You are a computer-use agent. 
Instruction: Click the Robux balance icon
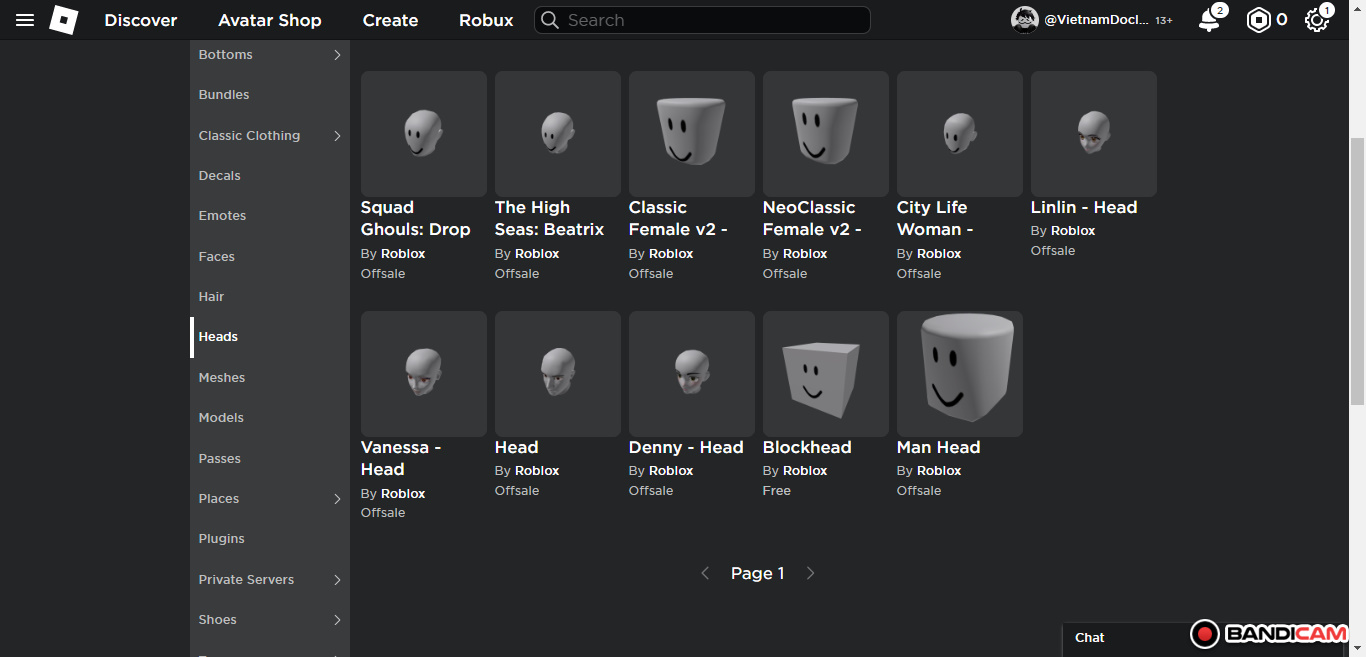coord(1258,20)
